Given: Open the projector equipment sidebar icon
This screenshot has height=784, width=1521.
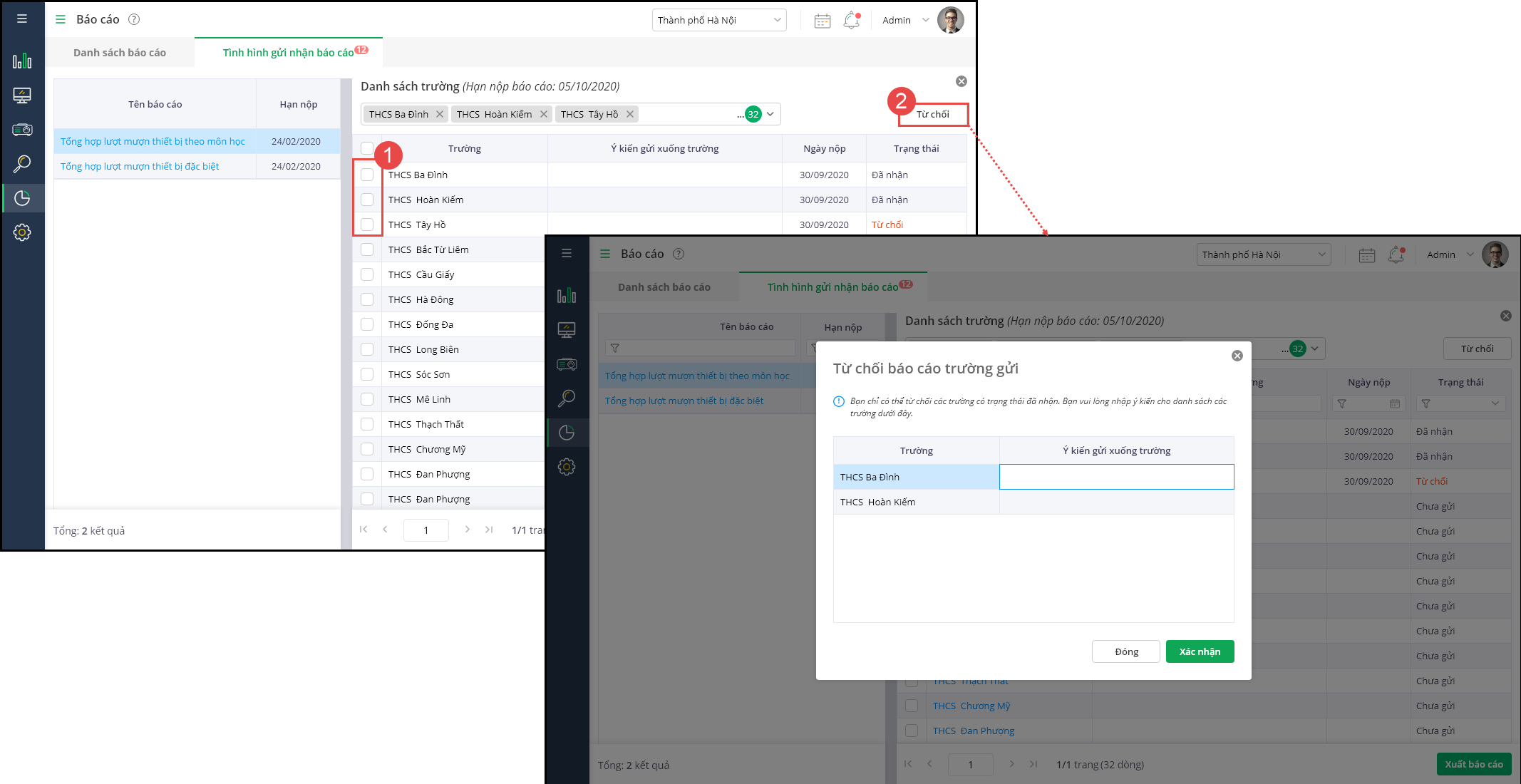Looking at the screenshot, I should [22, 130].
